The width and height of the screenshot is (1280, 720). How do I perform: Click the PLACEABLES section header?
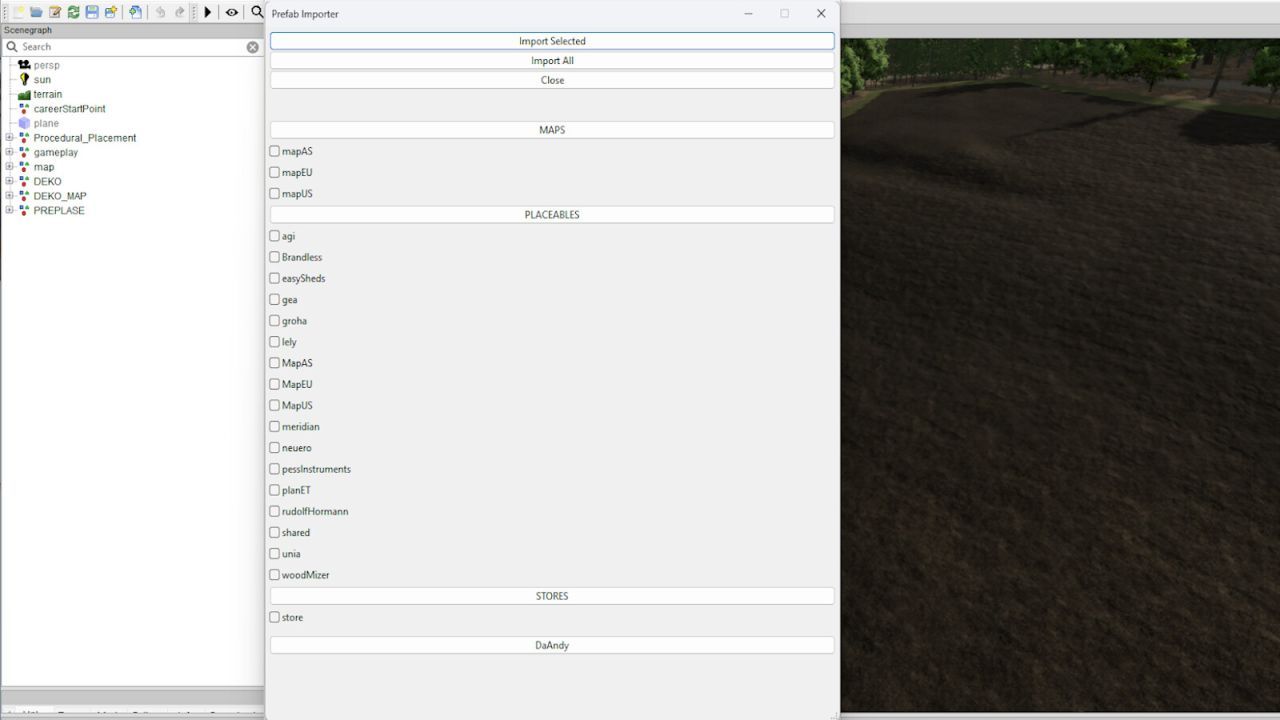(551, 214)
